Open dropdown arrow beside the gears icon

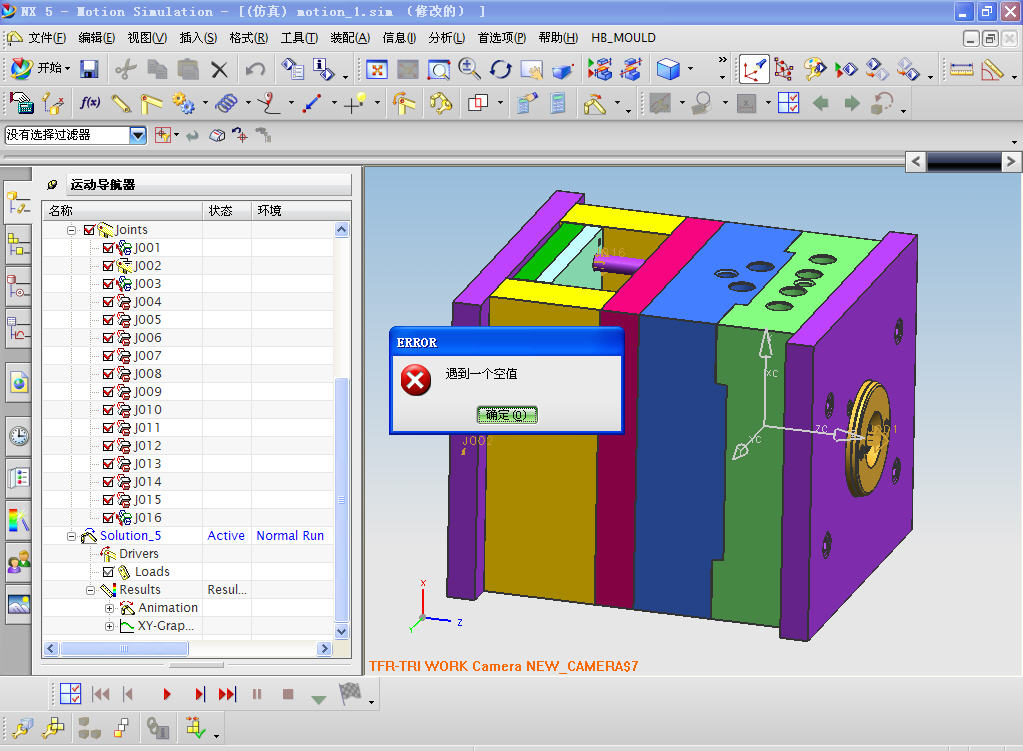205,103
